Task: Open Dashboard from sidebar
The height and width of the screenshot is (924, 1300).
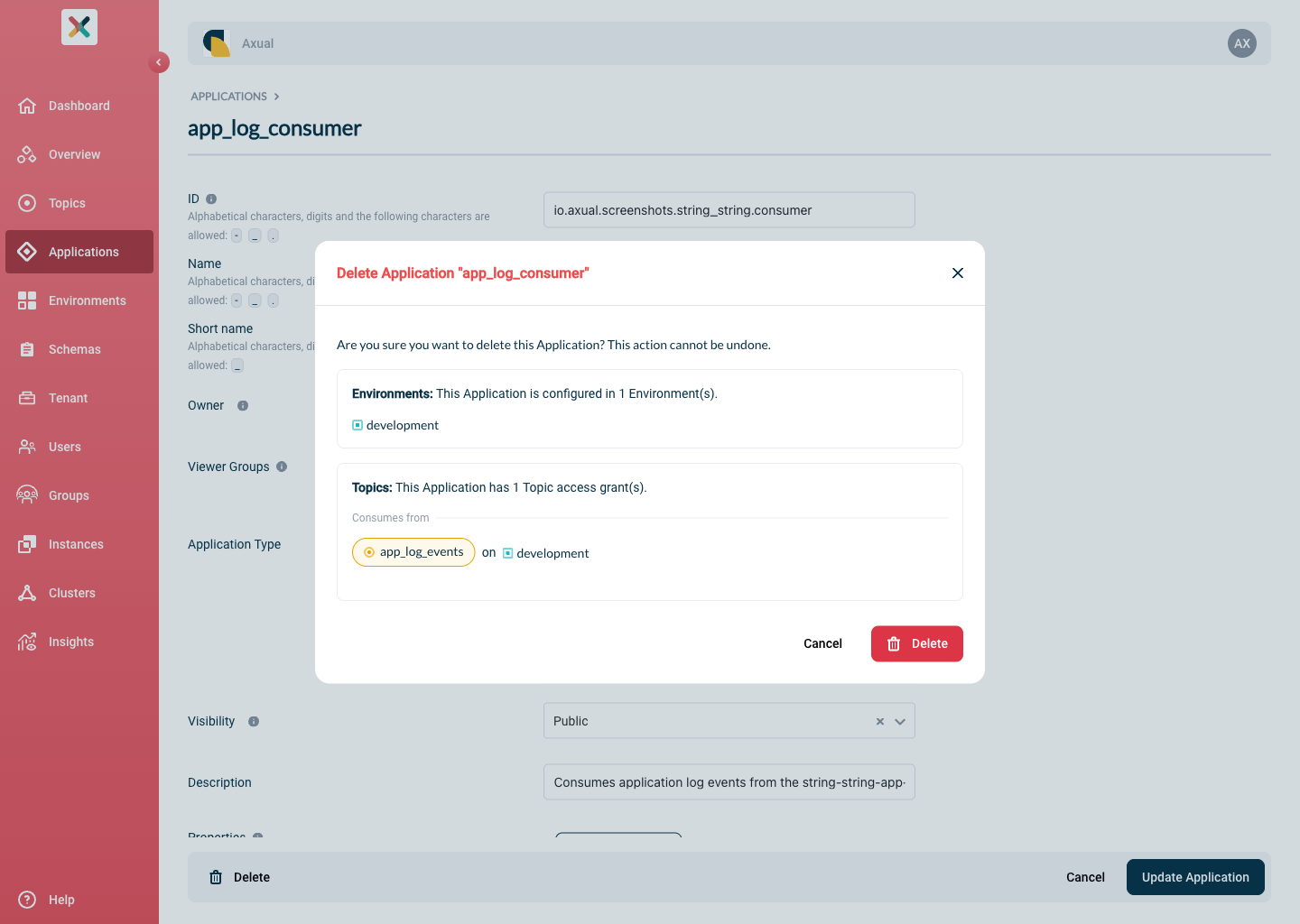Action: tap(79, 106)
